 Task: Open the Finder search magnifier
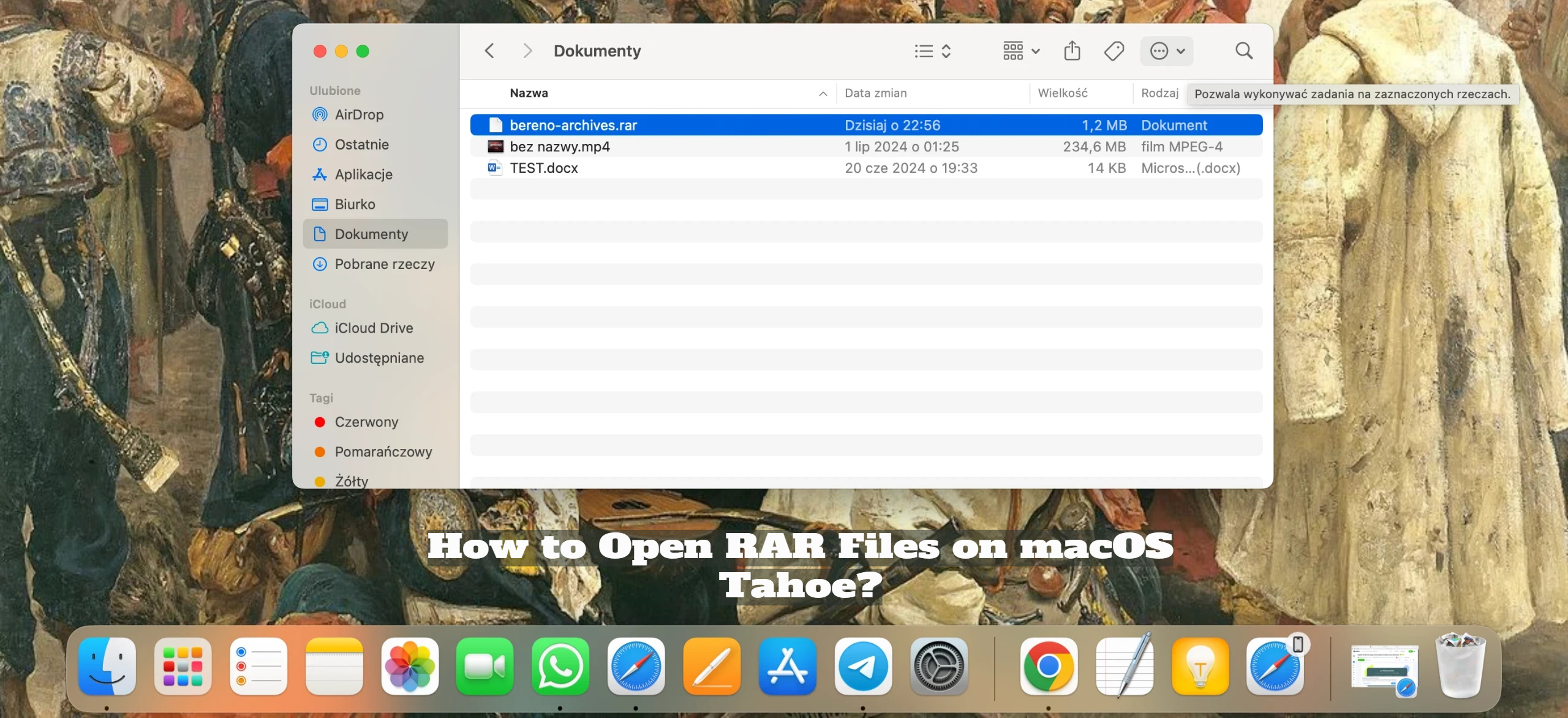pos(1243,51)
